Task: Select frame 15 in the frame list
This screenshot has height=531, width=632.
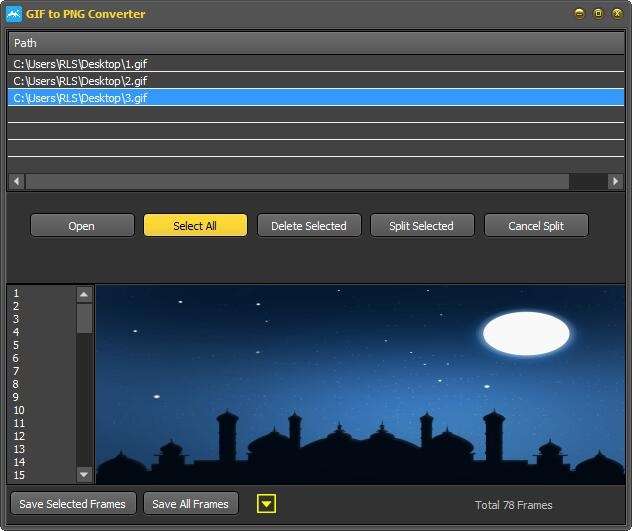Action: click(x=42, y=475)
